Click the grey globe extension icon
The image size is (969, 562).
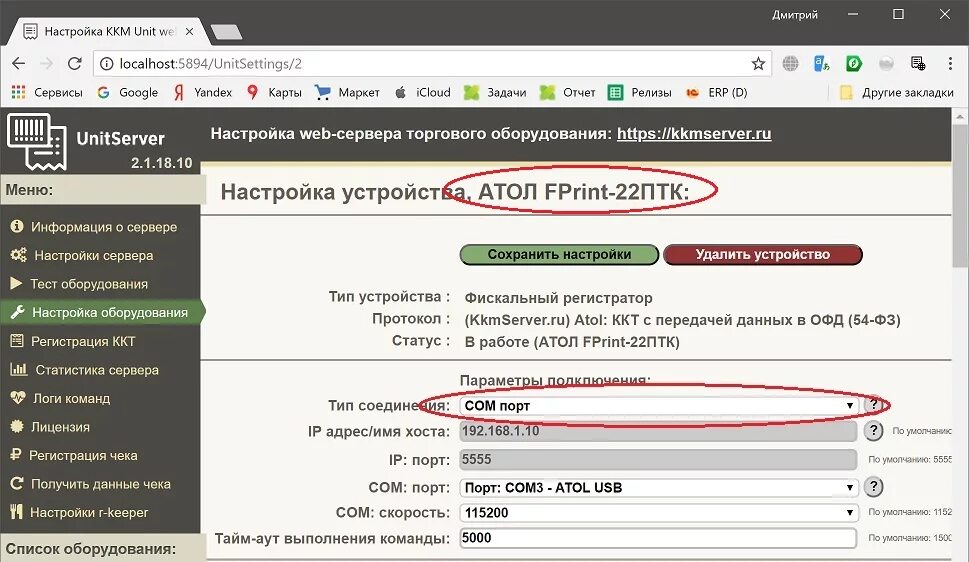click(x=790, y=63)
